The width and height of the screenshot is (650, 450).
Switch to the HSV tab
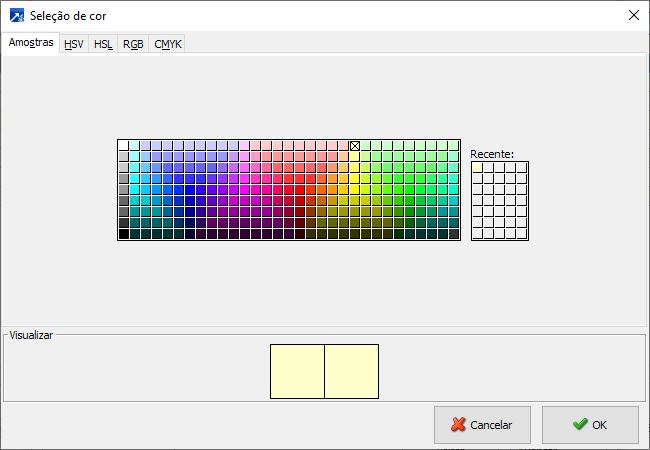(74, 44)
